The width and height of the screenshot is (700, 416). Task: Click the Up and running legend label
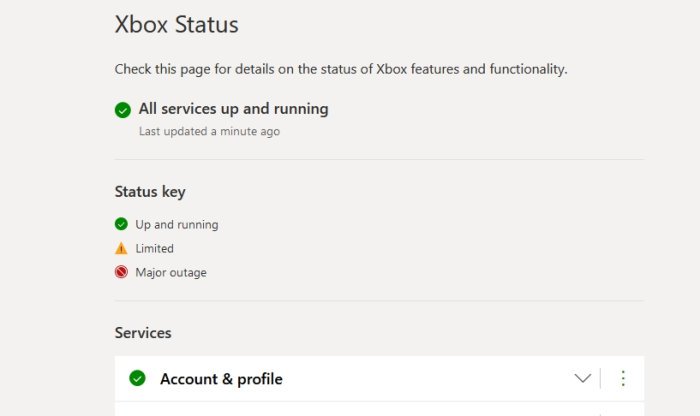click(177, 225)
